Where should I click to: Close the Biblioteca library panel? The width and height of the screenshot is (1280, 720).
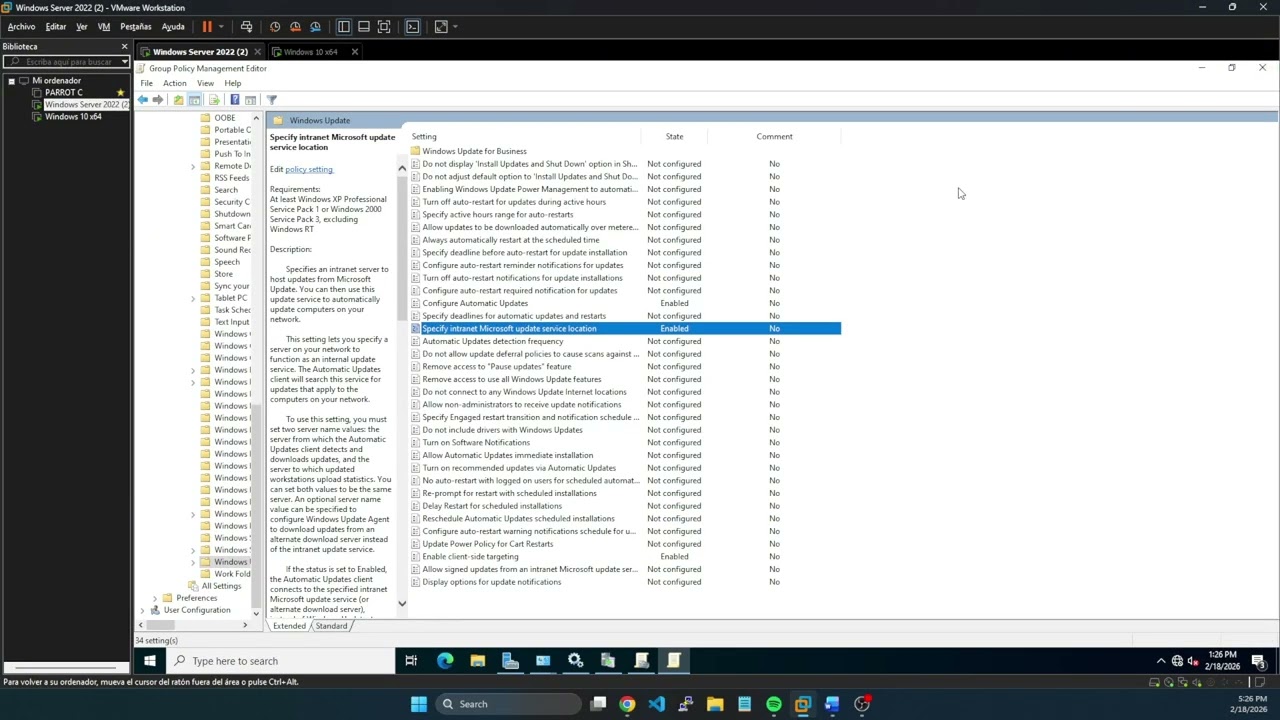[124, 47]
